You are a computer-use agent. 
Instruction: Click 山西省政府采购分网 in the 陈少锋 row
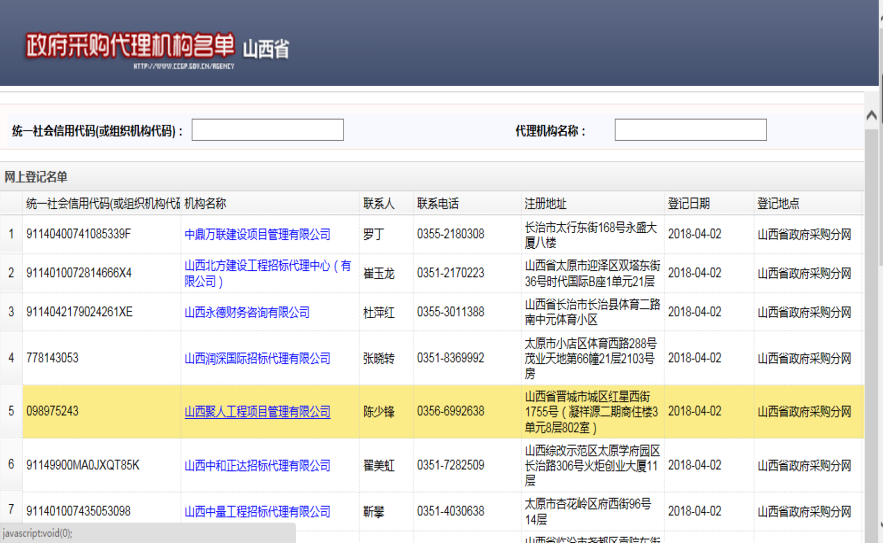coord(804,412)
